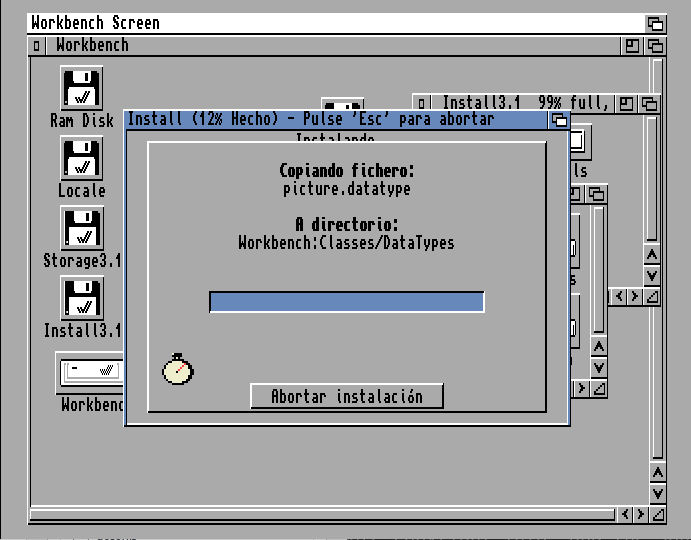
Task: Click the Workbench window's horizontal scrollbar track
Action: [x=320, y=515]
